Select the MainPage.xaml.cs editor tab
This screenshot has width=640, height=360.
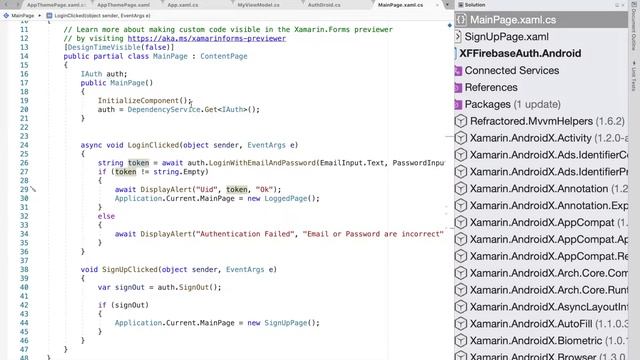click(400, 5)
